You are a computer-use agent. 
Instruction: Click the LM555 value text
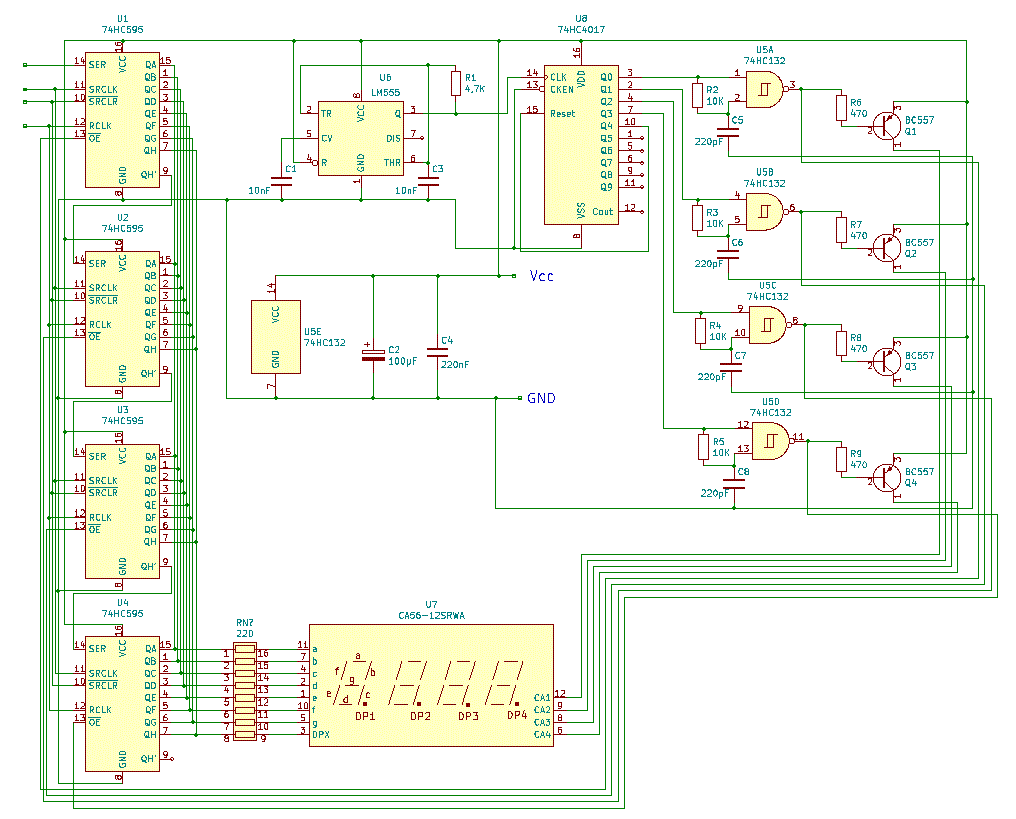386,93
